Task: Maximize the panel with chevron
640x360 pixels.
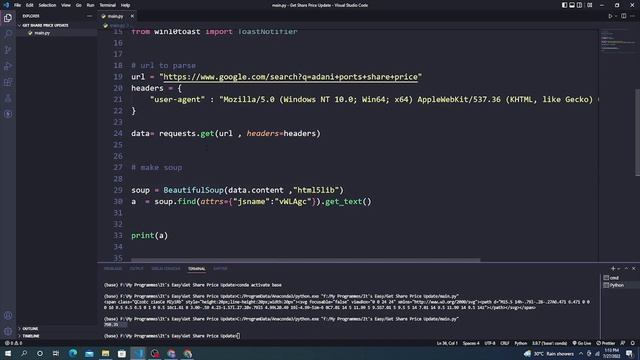Action: (626, 269)
